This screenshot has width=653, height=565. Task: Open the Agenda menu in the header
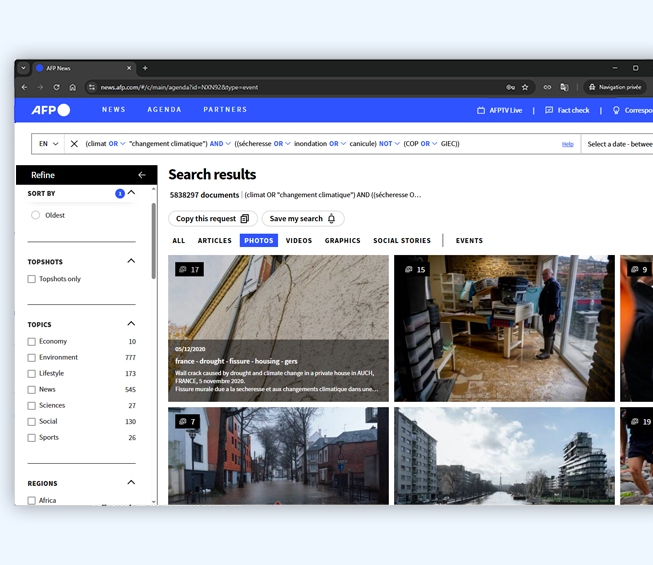click(x=164, y=110)
